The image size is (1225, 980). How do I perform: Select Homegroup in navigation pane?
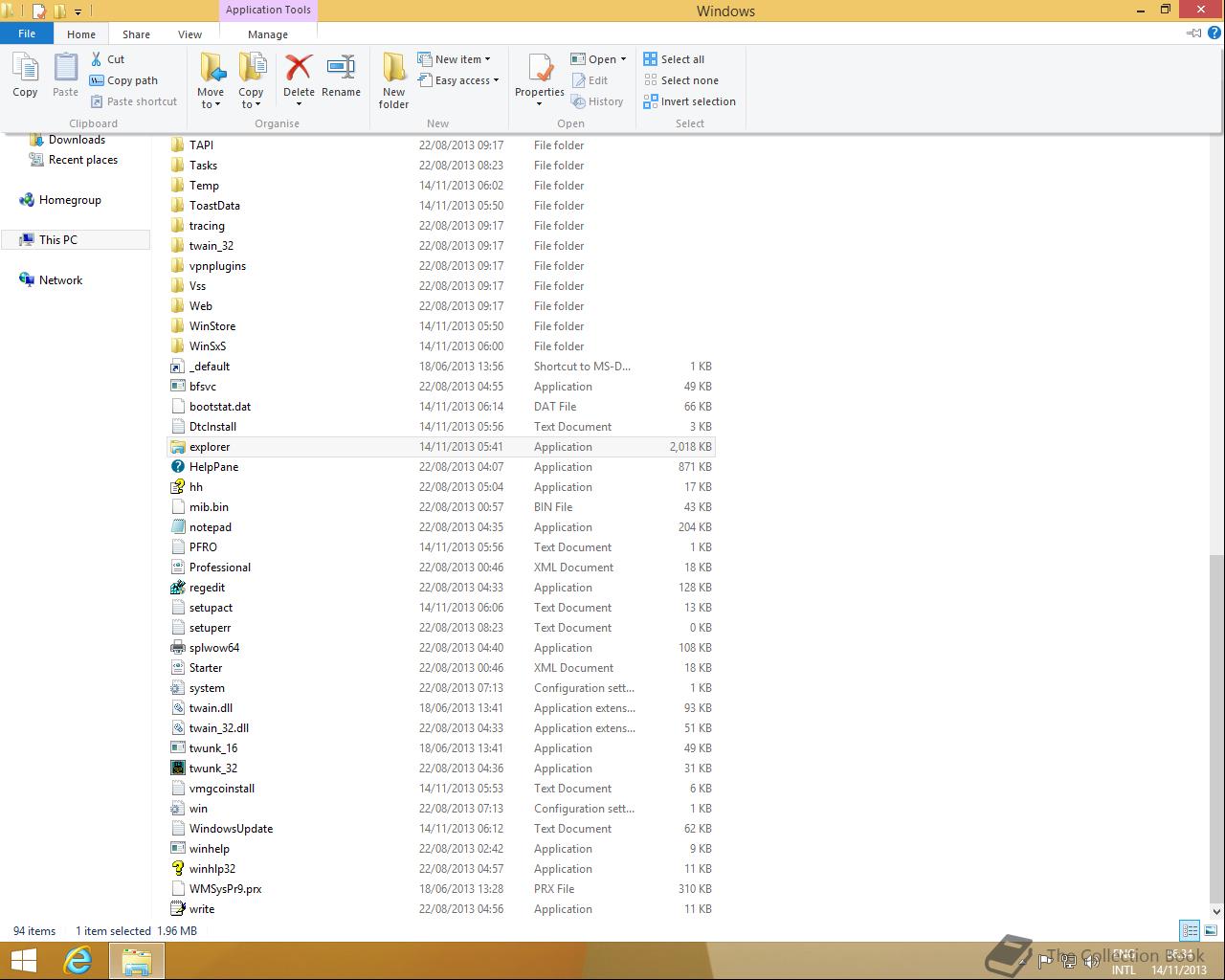pos(70,200)
